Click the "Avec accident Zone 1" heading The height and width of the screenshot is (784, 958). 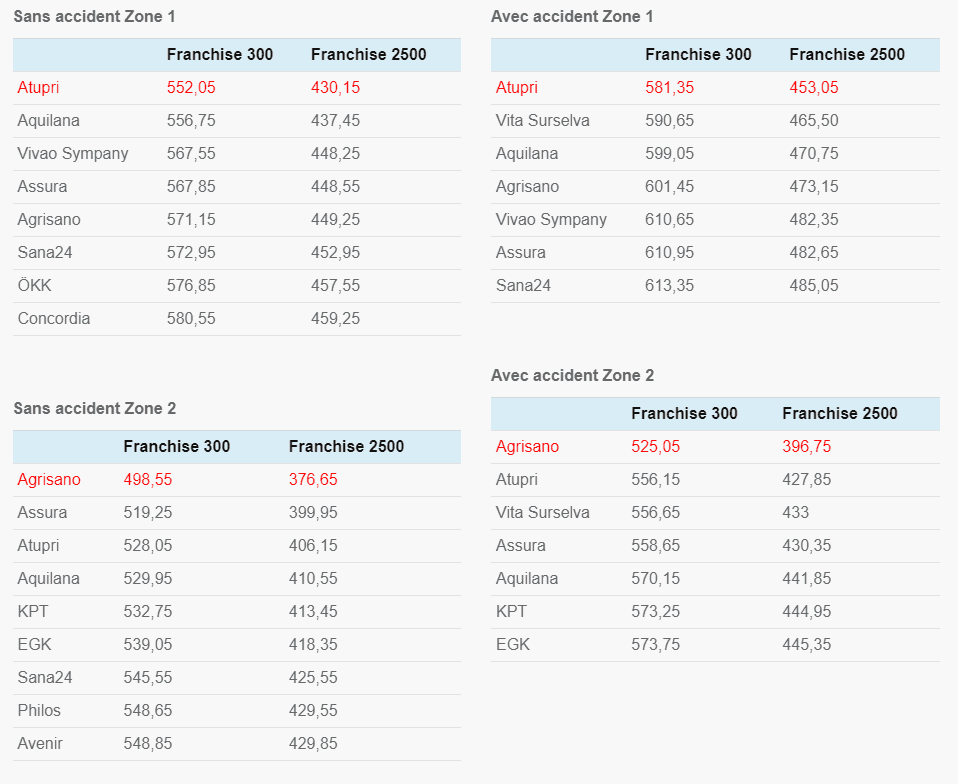pyautogui.click(x=572, y=16)
